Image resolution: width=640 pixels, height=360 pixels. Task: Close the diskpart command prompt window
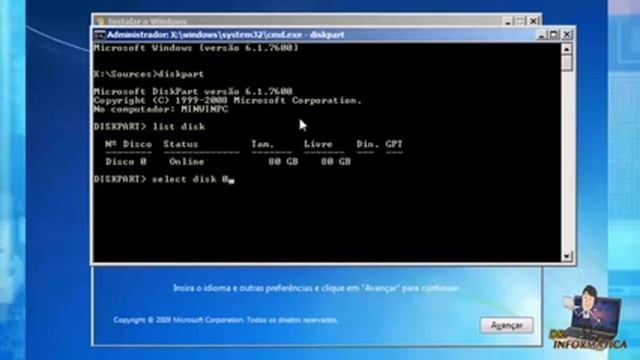click(567, 35)
